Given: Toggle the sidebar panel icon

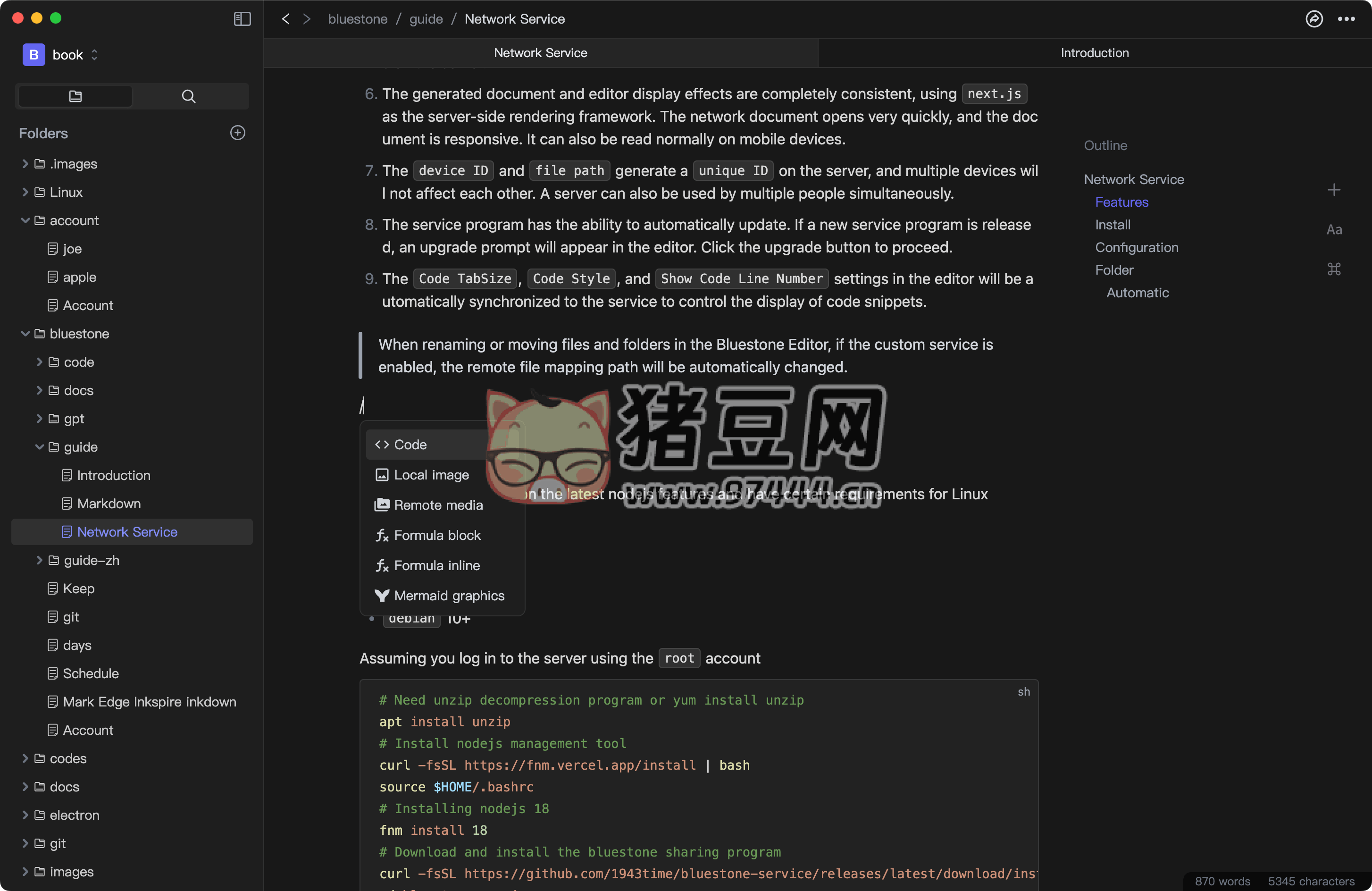Looking at the screenshot, I should click(242, 19).
